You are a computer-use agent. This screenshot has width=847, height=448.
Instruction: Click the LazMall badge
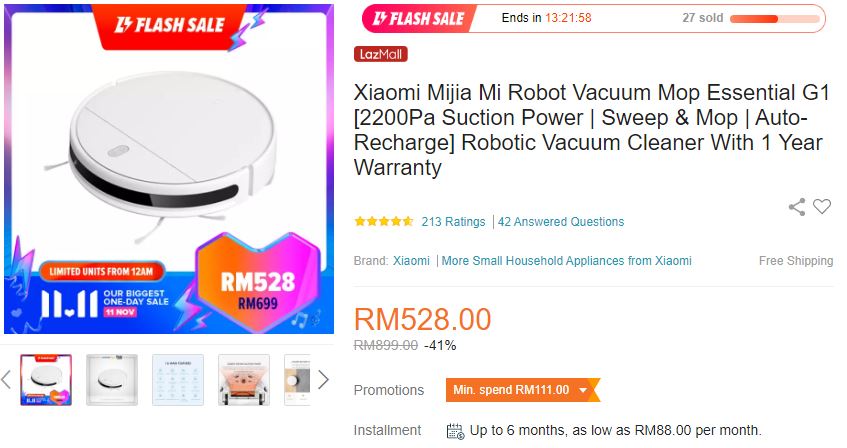[380, 54]
